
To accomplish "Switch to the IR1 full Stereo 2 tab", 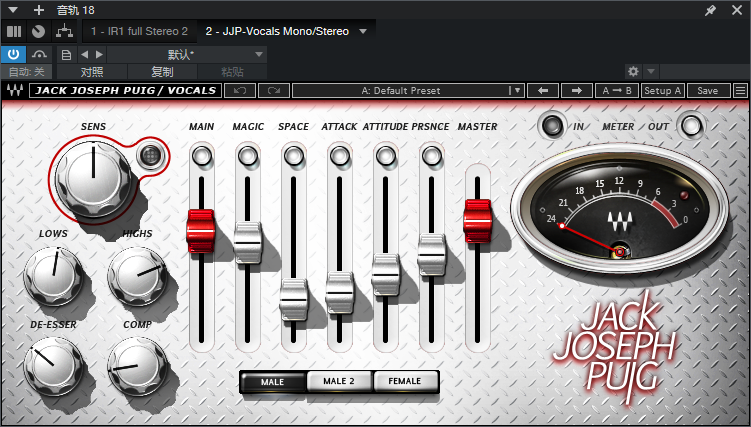I will tap(139, 32).
